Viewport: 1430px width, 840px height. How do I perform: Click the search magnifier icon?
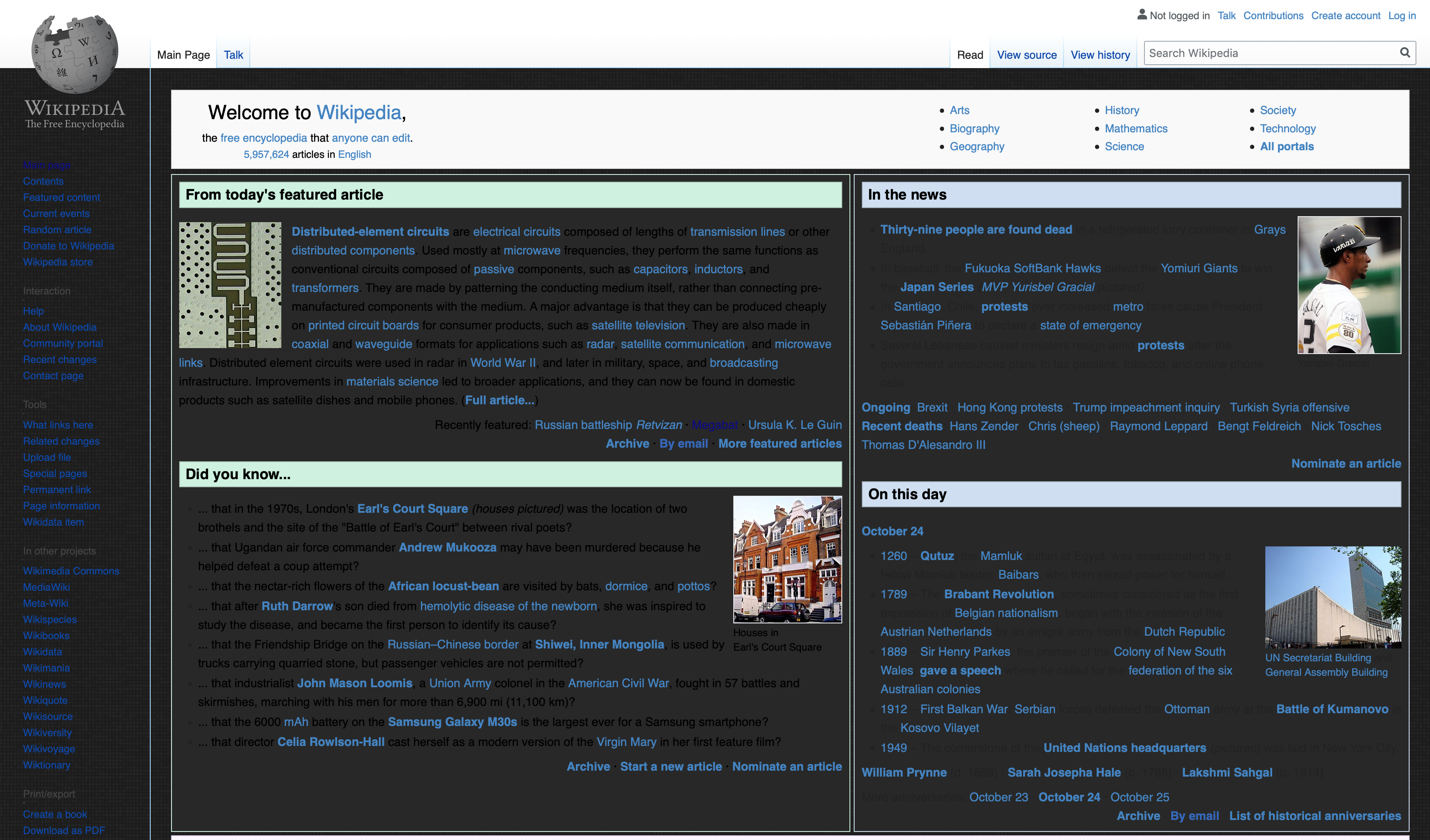pyautogui.click(x=1404, y=53)
